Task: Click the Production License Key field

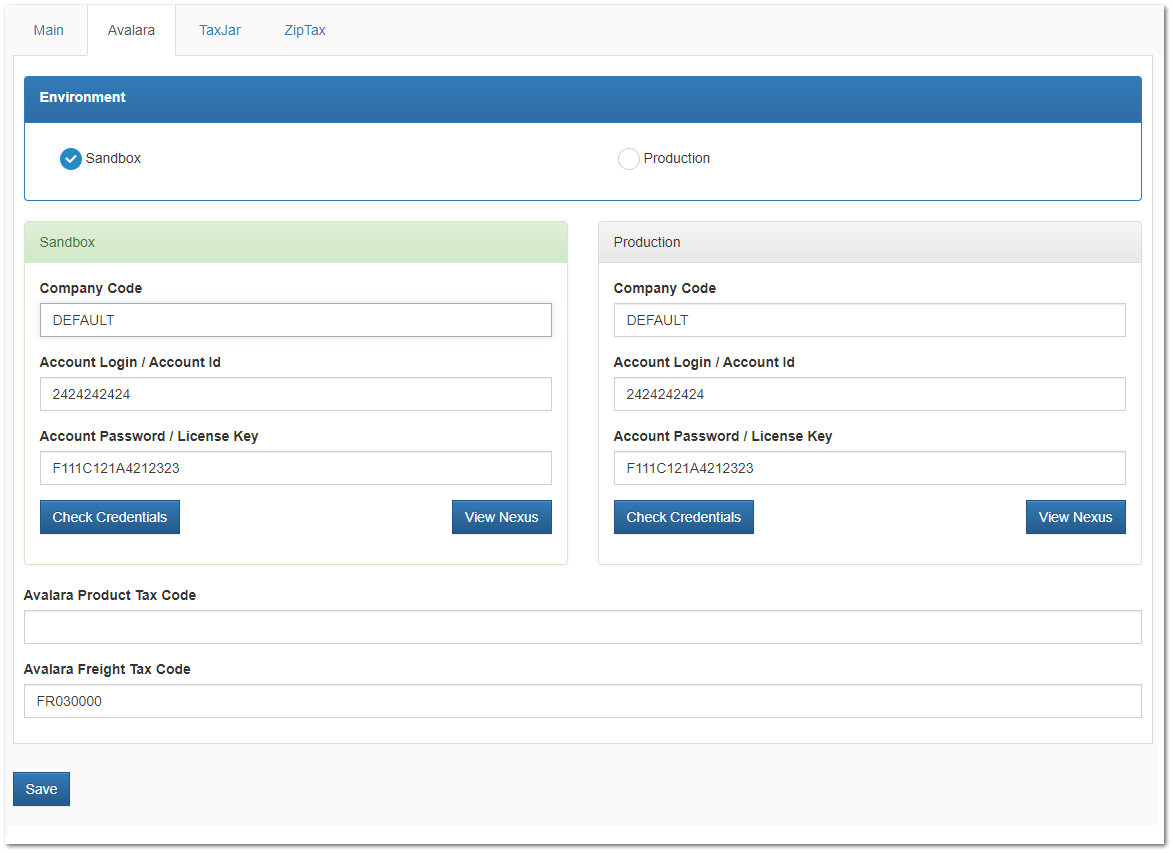Action: [x=869, y=468]
